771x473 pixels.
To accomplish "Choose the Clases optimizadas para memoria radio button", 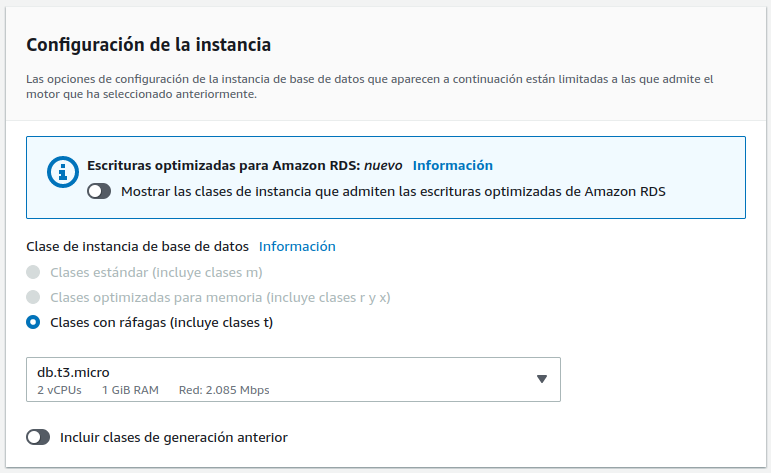I will tap(33, 297).
